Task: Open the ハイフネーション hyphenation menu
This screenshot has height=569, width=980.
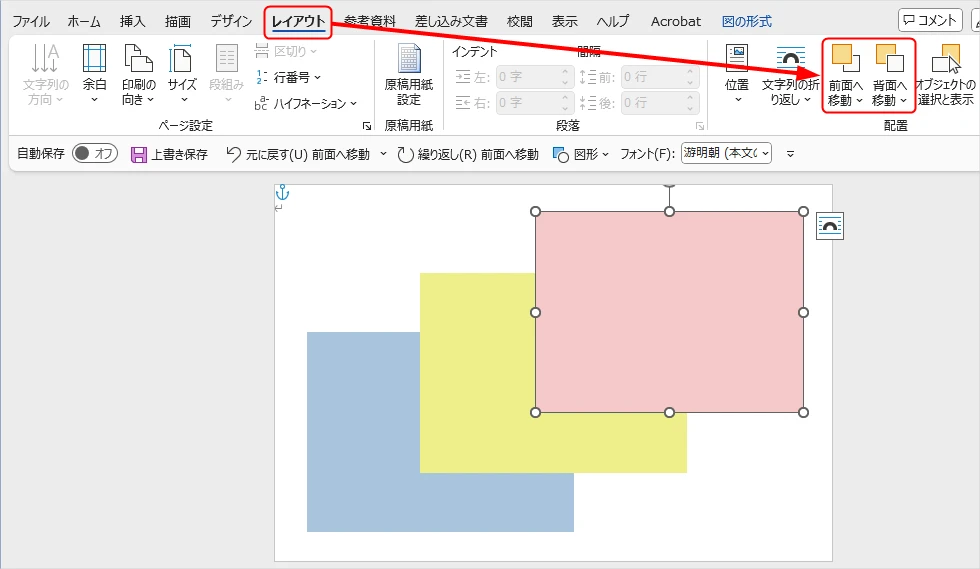Action: [306, 103]
